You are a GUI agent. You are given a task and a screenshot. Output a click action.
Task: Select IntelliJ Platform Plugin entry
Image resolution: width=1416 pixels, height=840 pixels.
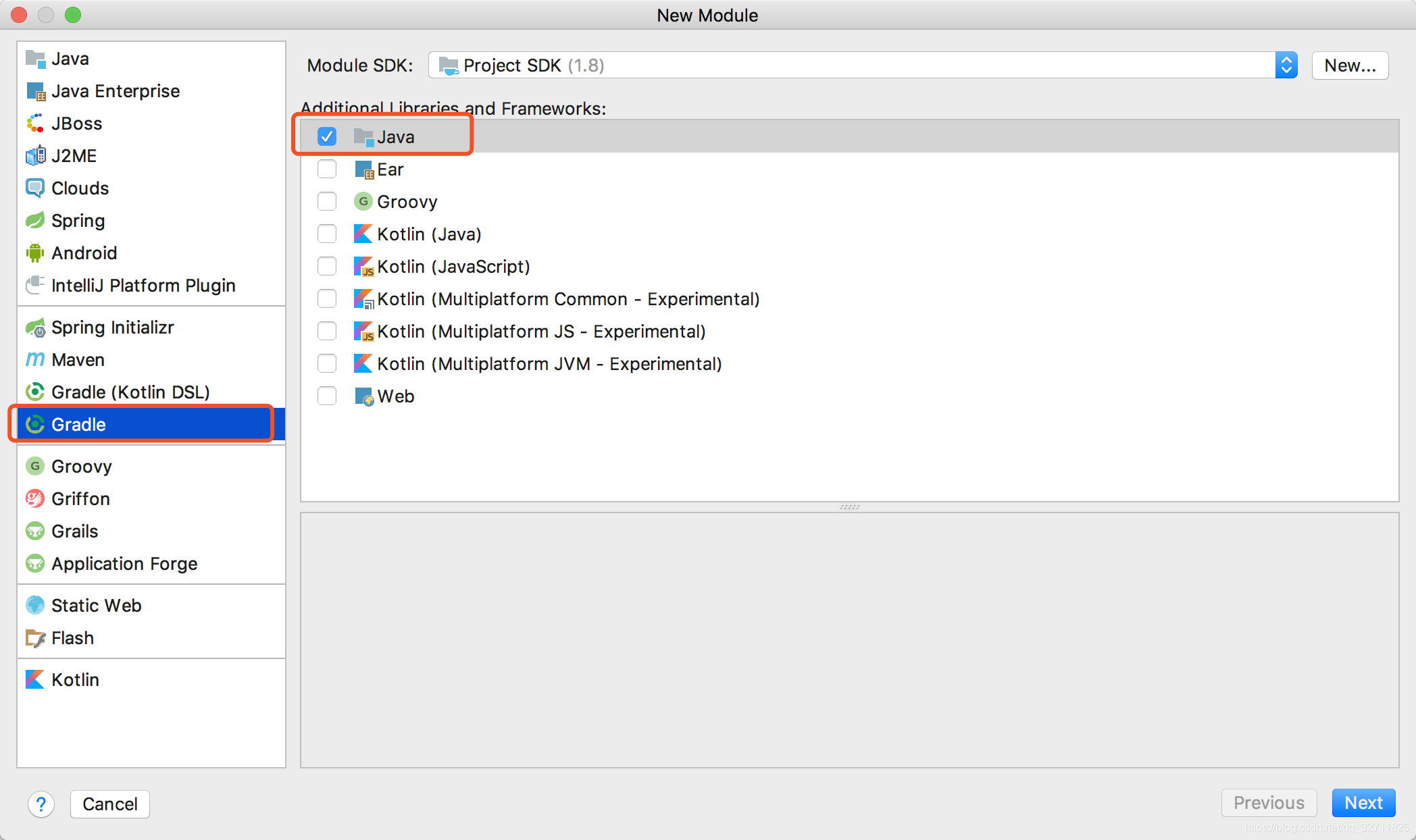151,286
